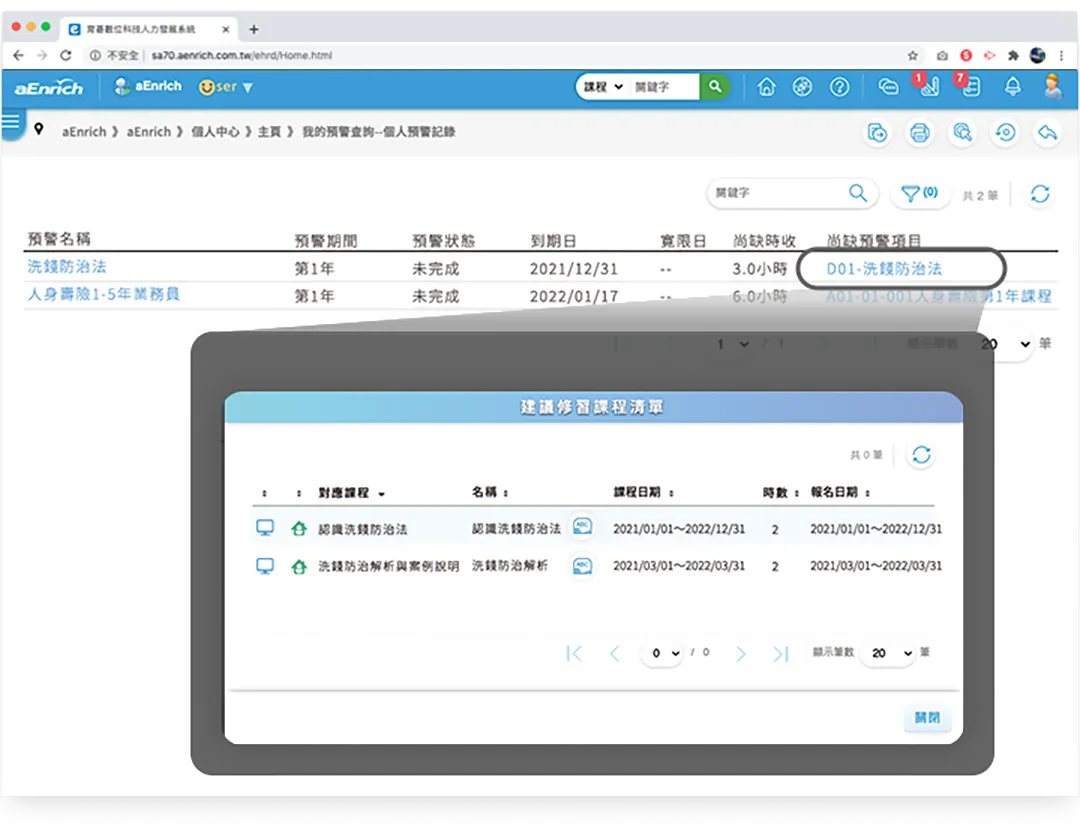Viewport: 1080px width, 825px height.
Task: Click the 關鍵字 field above the table
Action: pos(777,193)
